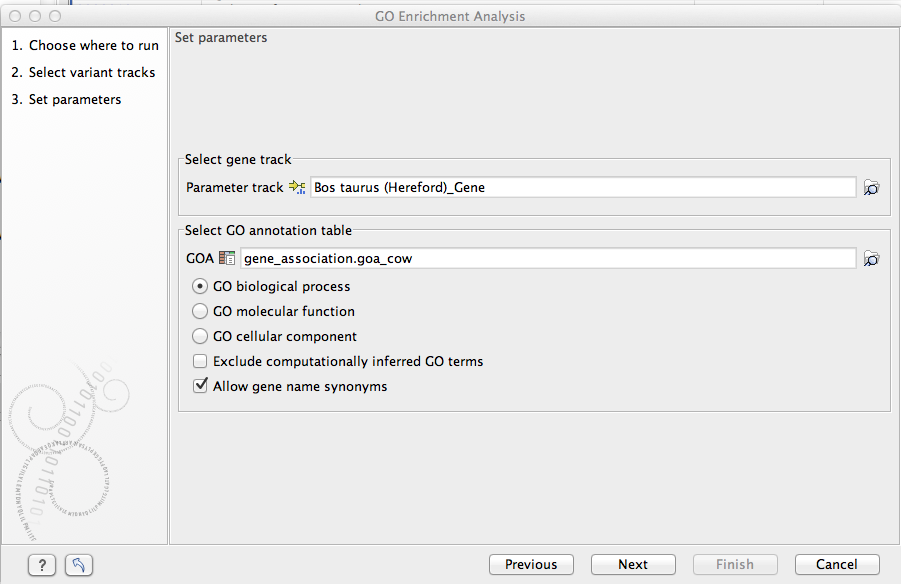Viewport: 901px width, 584px height.
Task: Open help with the question mark button
Action: pyautogui.click(x=41, y=565)
